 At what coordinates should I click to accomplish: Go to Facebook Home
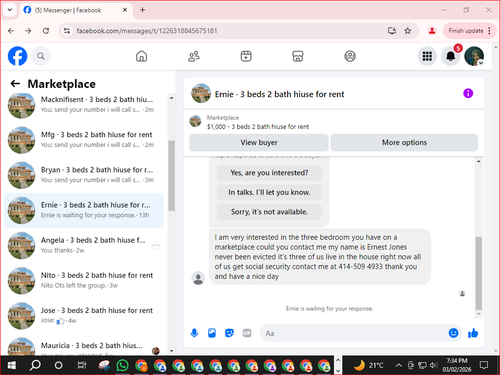coord(141,56)
